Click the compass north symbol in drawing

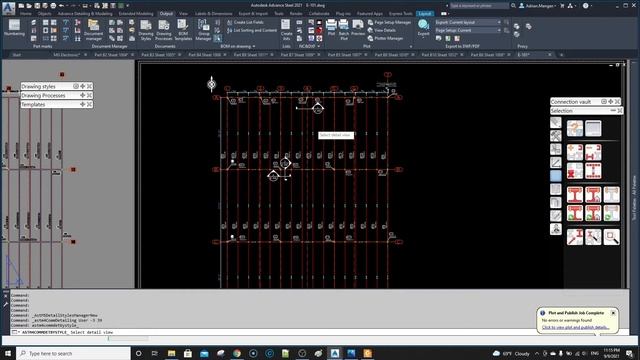pyautogui.click(x=211, y=84)
